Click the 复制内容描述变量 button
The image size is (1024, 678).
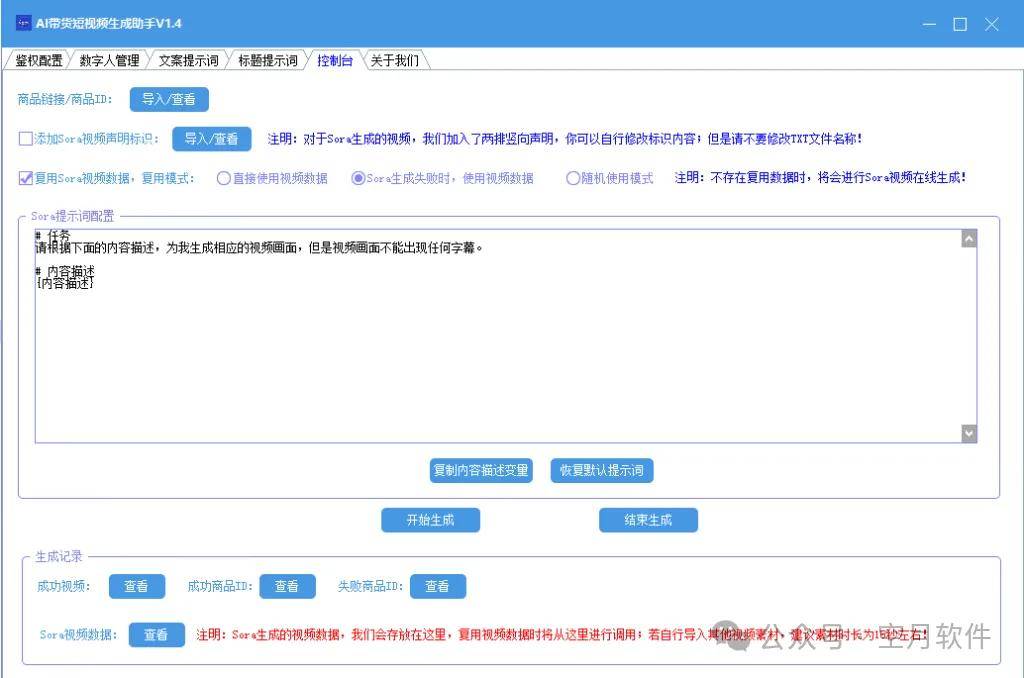click(x=481, y=470)
